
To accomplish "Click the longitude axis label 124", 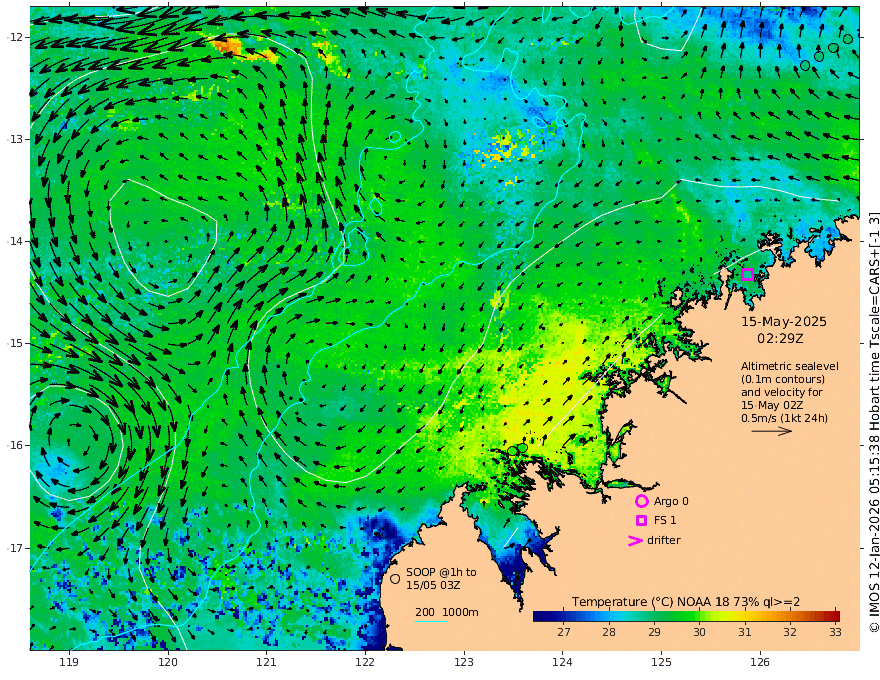I will (x=563, y=663).
